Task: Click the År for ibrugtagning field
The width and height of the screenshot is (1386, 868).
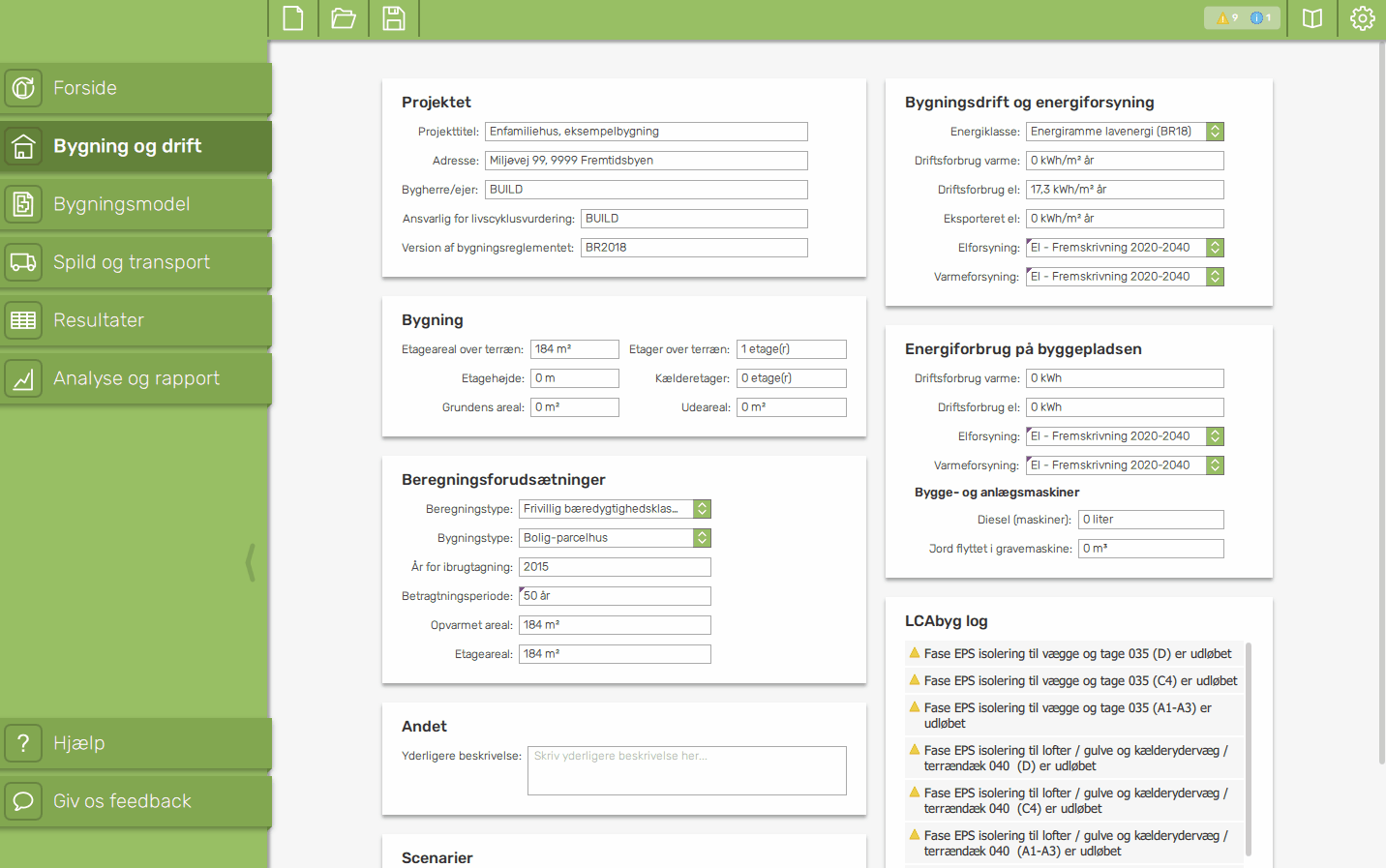Action: [x=615, y=567]
